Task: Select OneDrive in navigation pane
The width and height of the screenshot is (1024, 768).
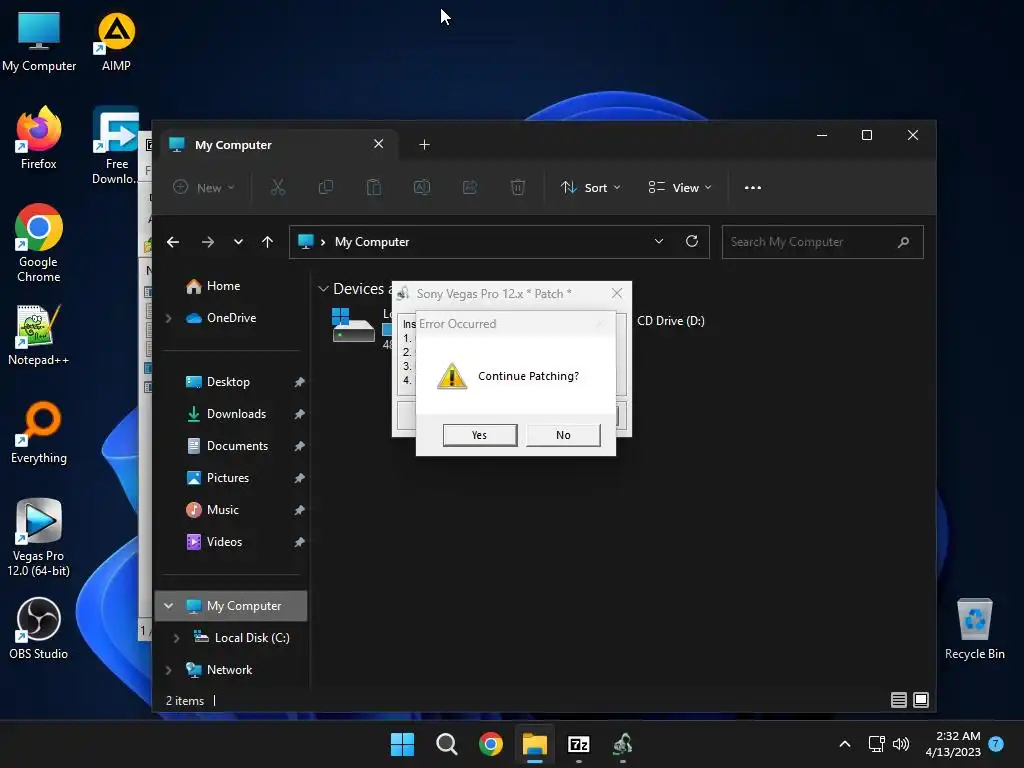Action: [231, 317]
